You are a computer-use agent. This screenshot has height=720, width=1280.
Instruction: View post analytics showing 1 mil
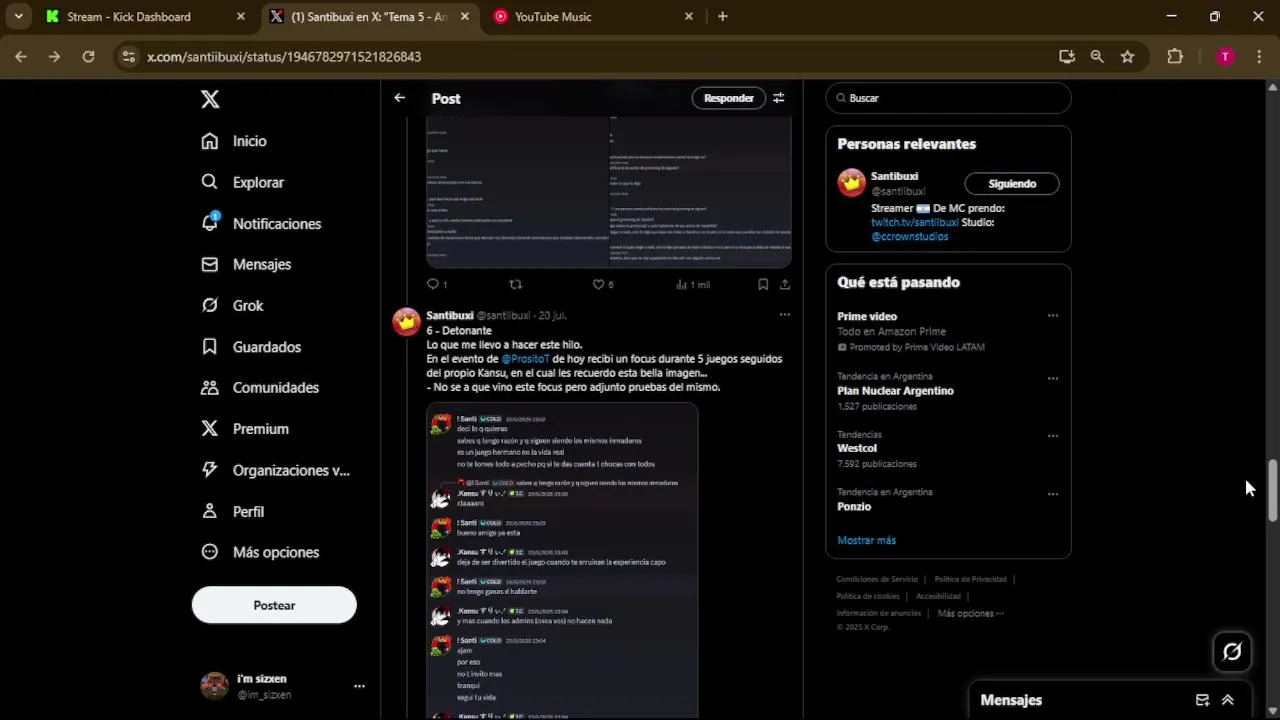click(693, 284)
